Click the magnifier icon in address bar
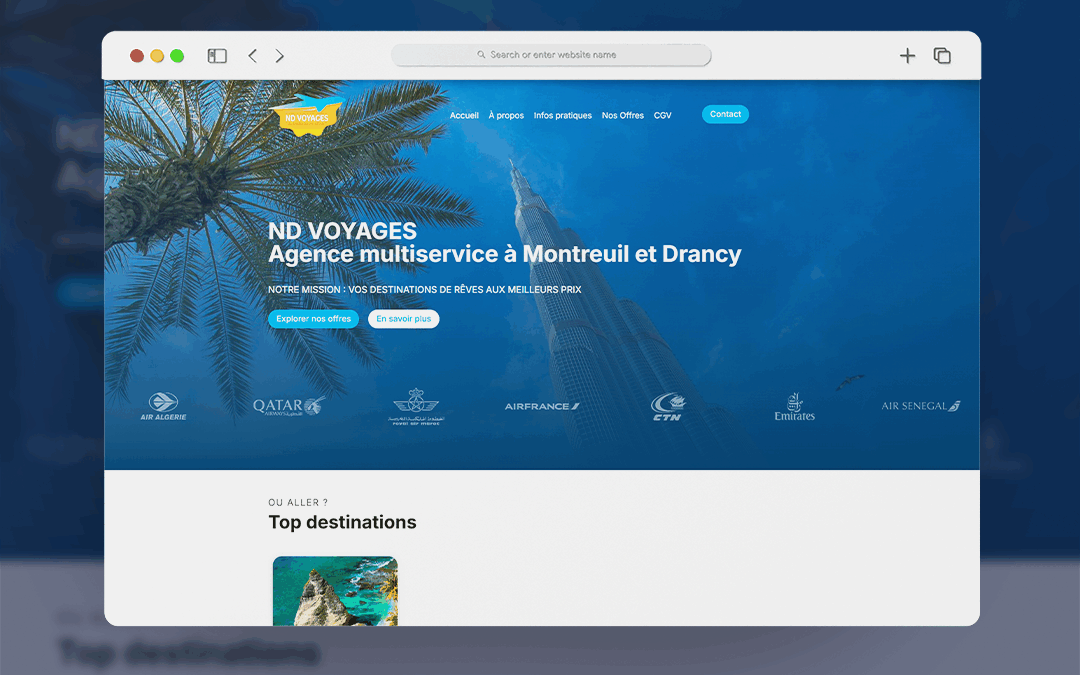Viewport: 1080px width, 675px height. tap(481, 54)
